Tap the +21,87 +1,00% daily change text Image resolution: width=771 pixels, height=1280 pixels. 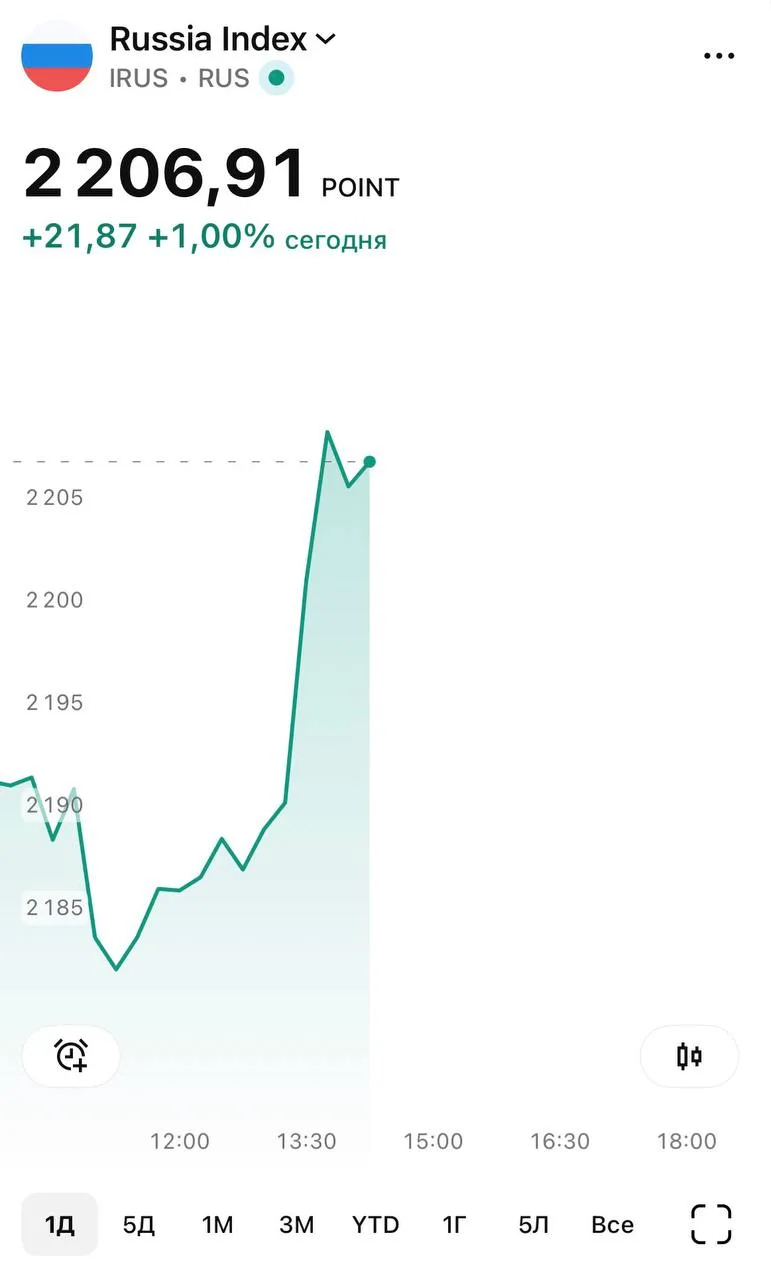(148, 237)
